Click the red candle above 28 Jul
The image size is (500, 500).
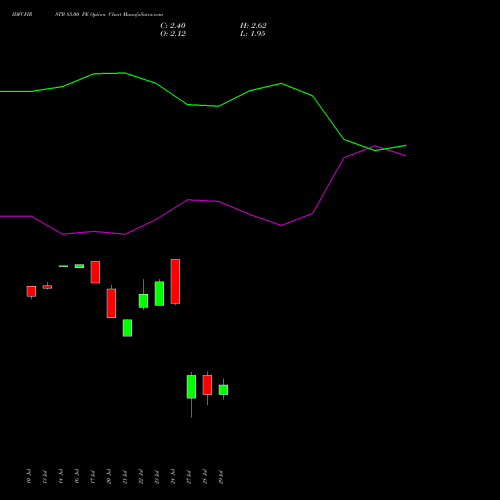(x=207, y=385)
